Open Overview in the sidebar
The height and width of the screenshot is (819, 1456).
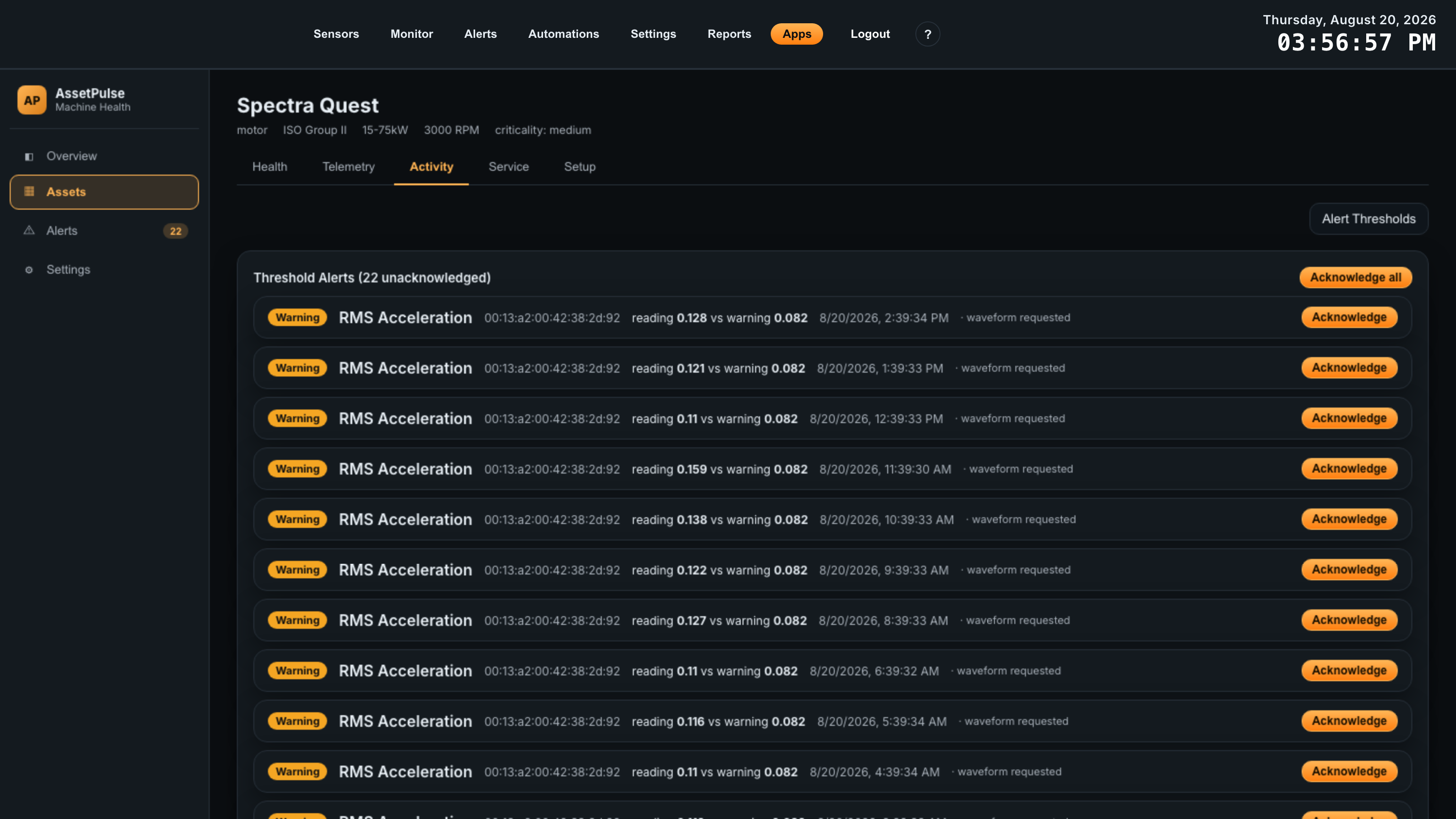tap(104, 156)
